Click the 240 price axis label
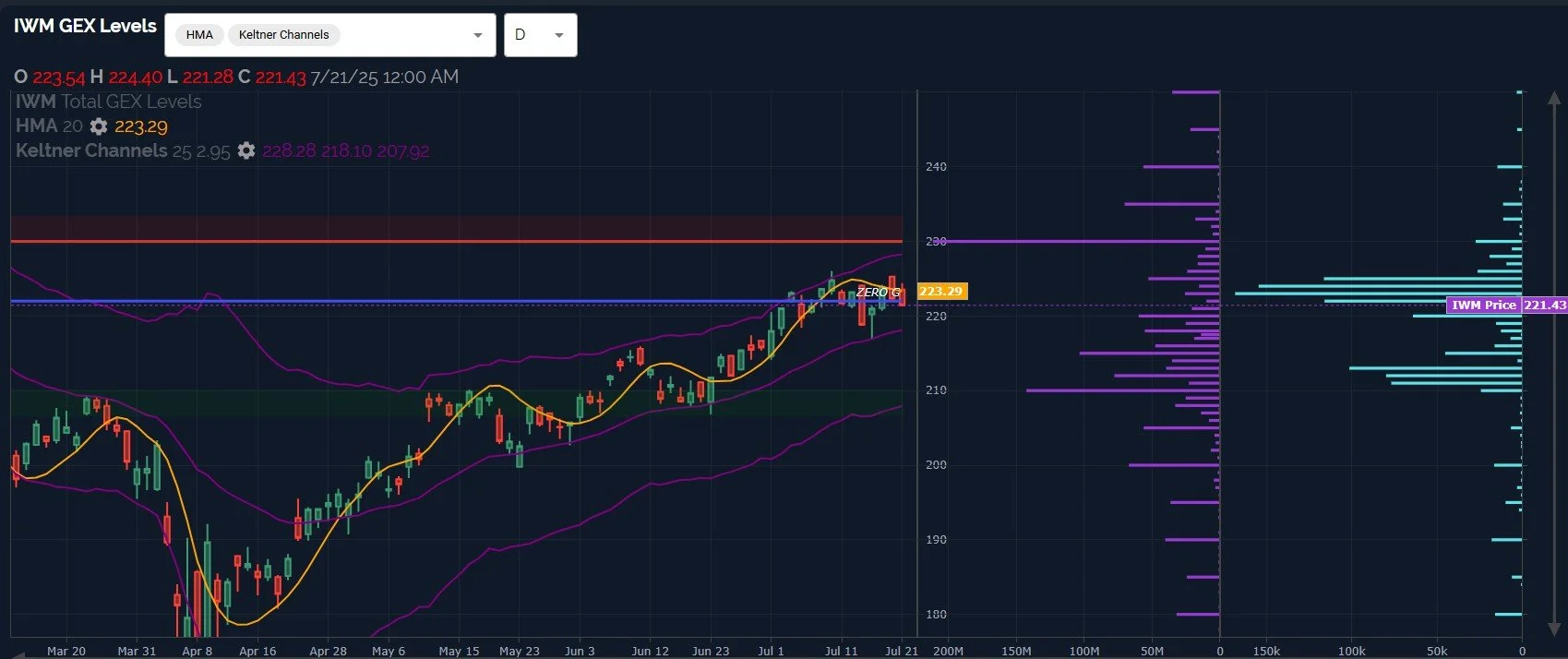This screenshot has height=659, width=1568. [936, 167]
